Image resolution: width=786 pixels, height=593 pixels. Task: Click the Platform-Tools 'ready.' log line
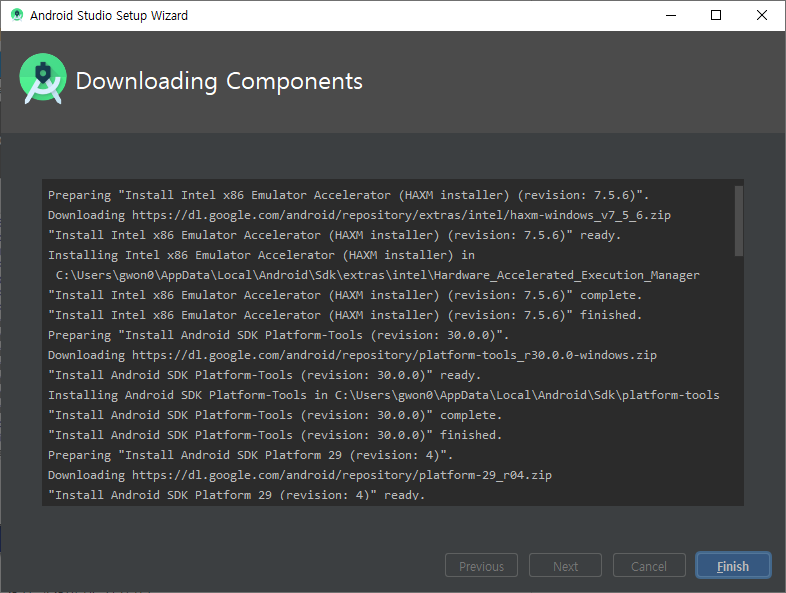click(x=265, y=375)
